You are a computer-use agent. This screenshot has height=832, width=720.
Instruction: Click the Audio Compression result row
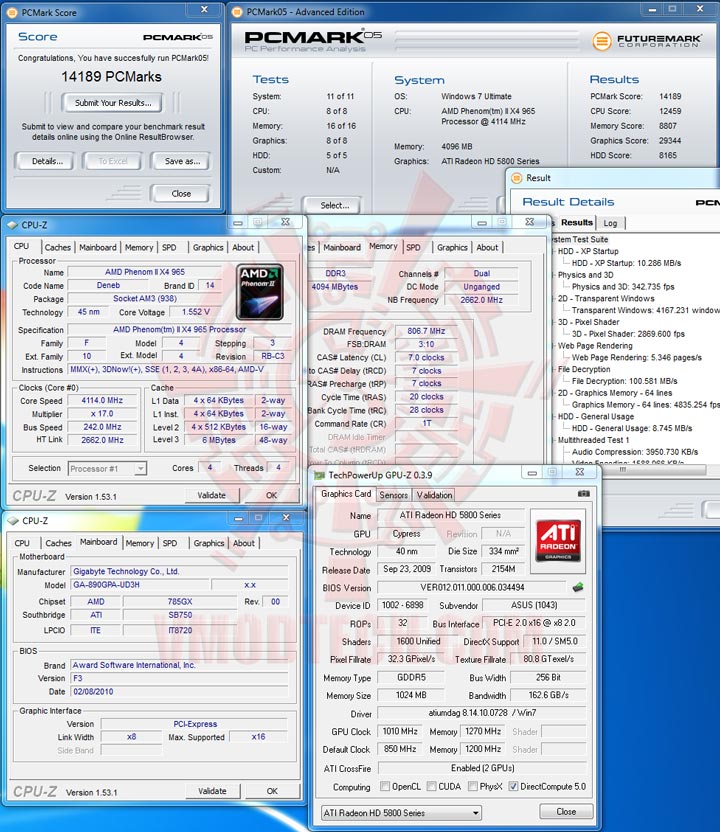tap(635, 452)
